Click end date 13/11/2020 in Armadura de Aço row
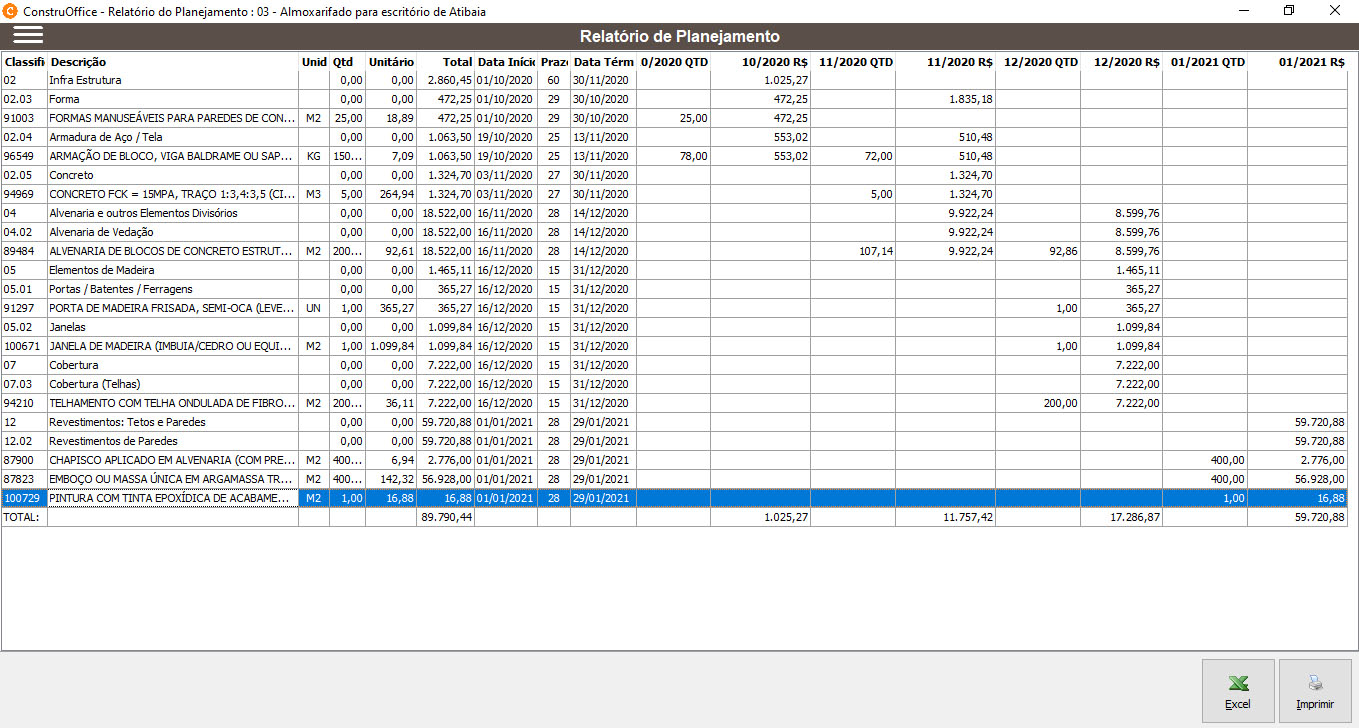The height and width of the screenshot is (728, 1359). click(601, 137)
